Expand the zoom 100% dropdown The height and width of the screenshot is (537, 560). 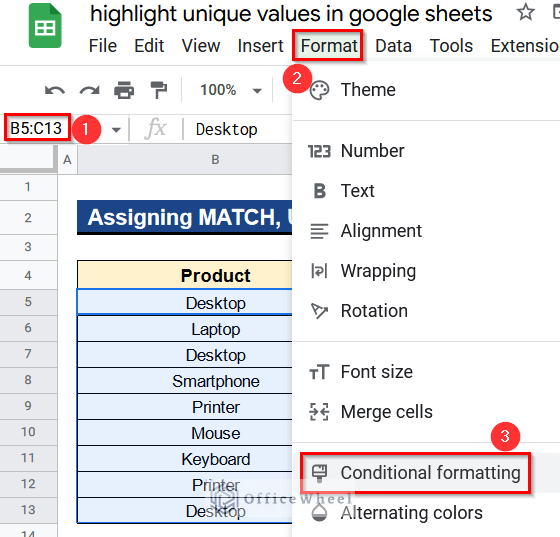coord(257,91)
